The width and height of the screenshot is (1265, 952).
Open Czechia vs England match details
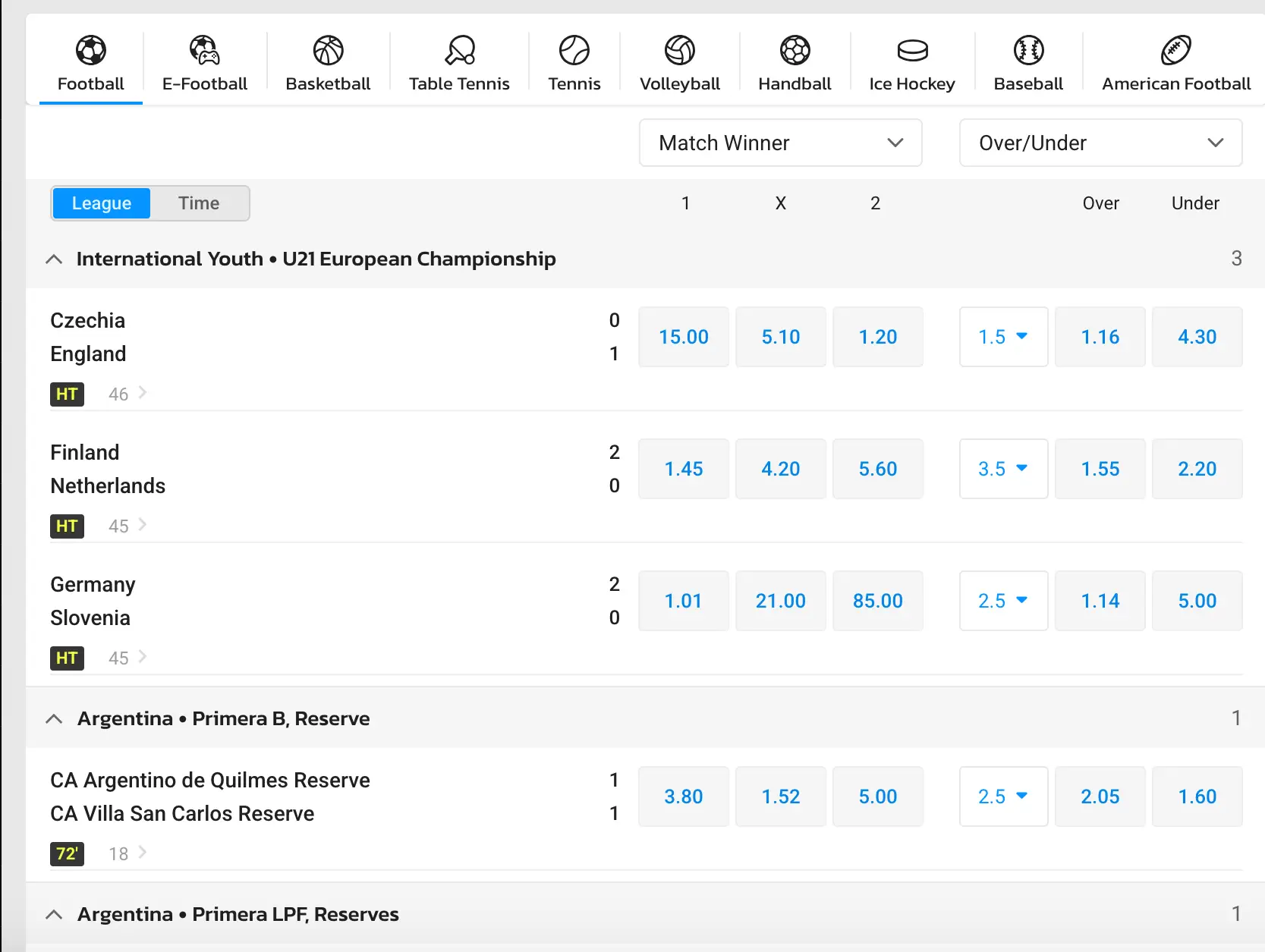click(x=127, y=394)
